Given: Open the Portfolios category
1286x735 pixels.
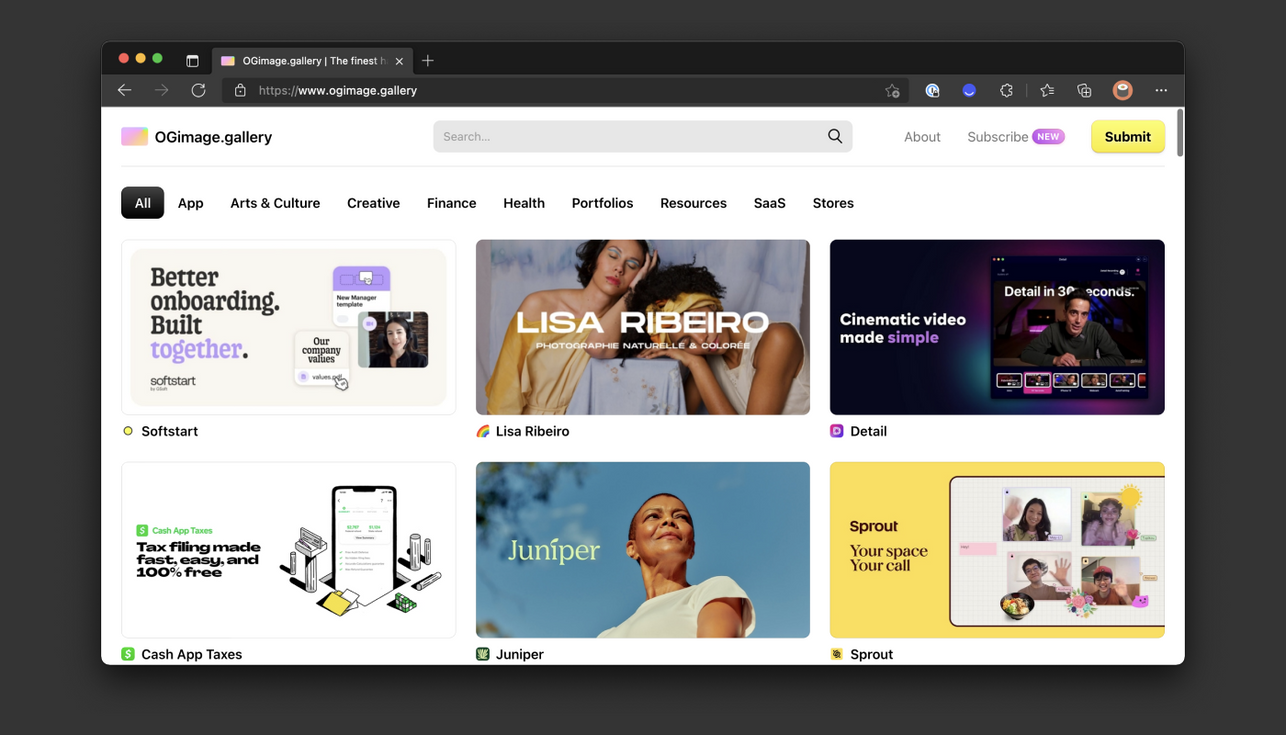Looking at the screenshot, I should [x=602, y=203].
